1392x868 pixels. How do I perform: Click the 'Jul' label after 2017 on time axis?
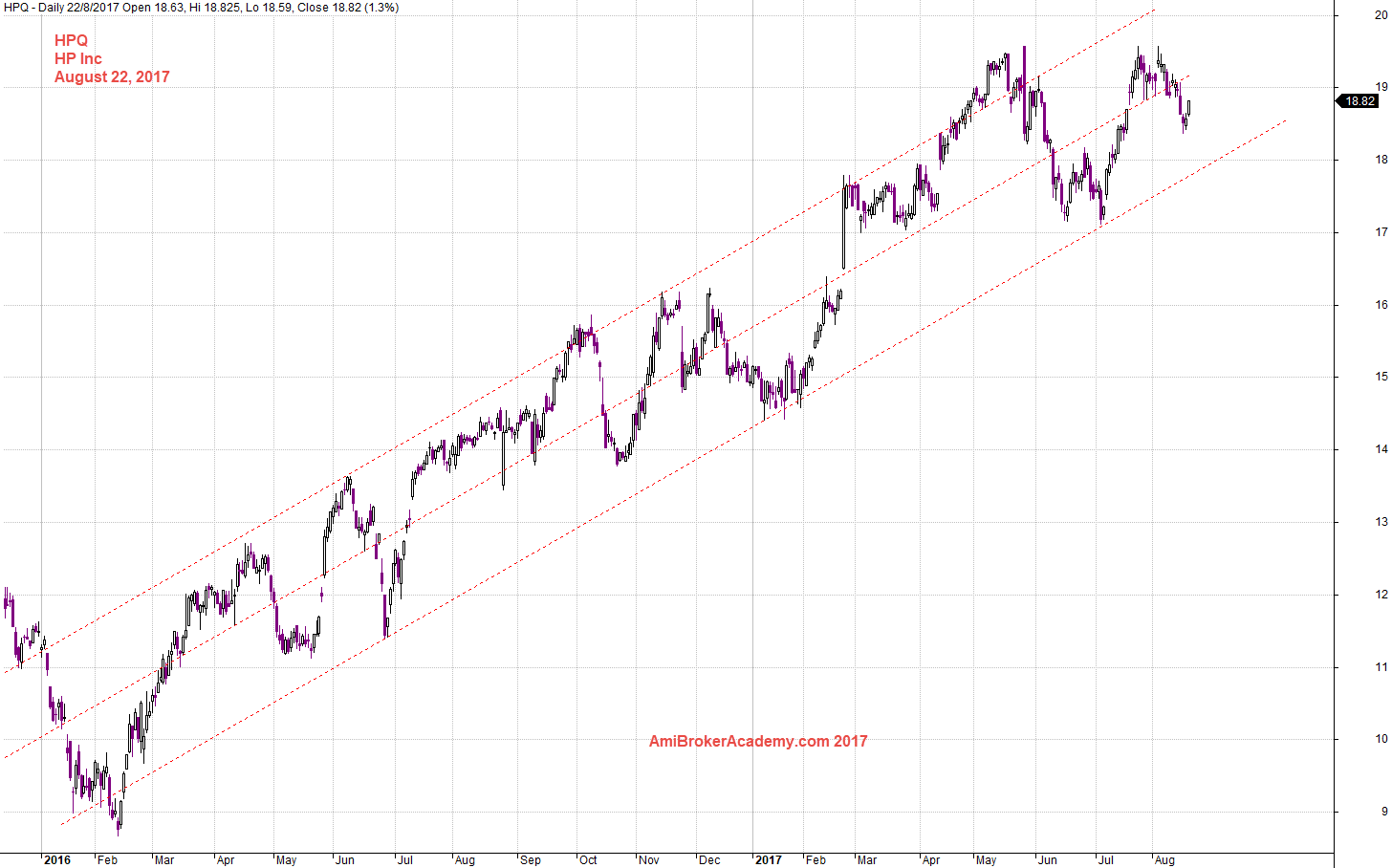(1106, 860)
